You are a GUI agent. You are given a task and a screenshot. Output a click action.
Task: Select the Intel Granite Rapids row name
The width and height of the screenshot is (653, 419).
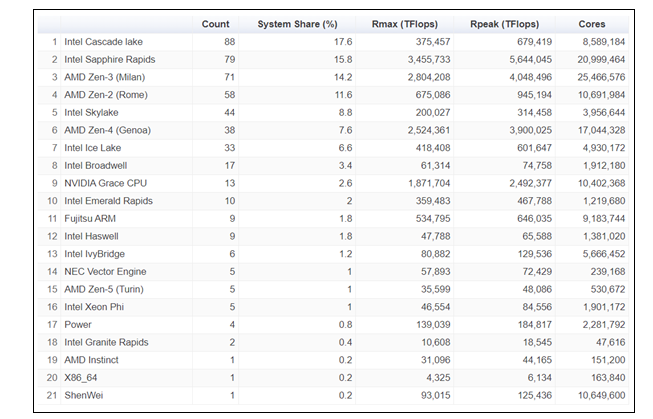[x=106, y=342]
